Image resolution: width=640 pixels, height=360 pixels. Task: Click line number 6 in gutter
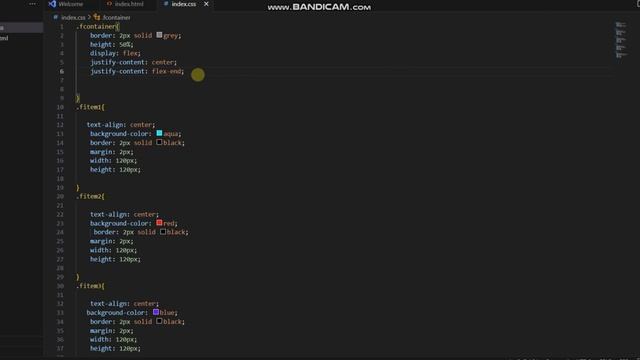point(62,71)
